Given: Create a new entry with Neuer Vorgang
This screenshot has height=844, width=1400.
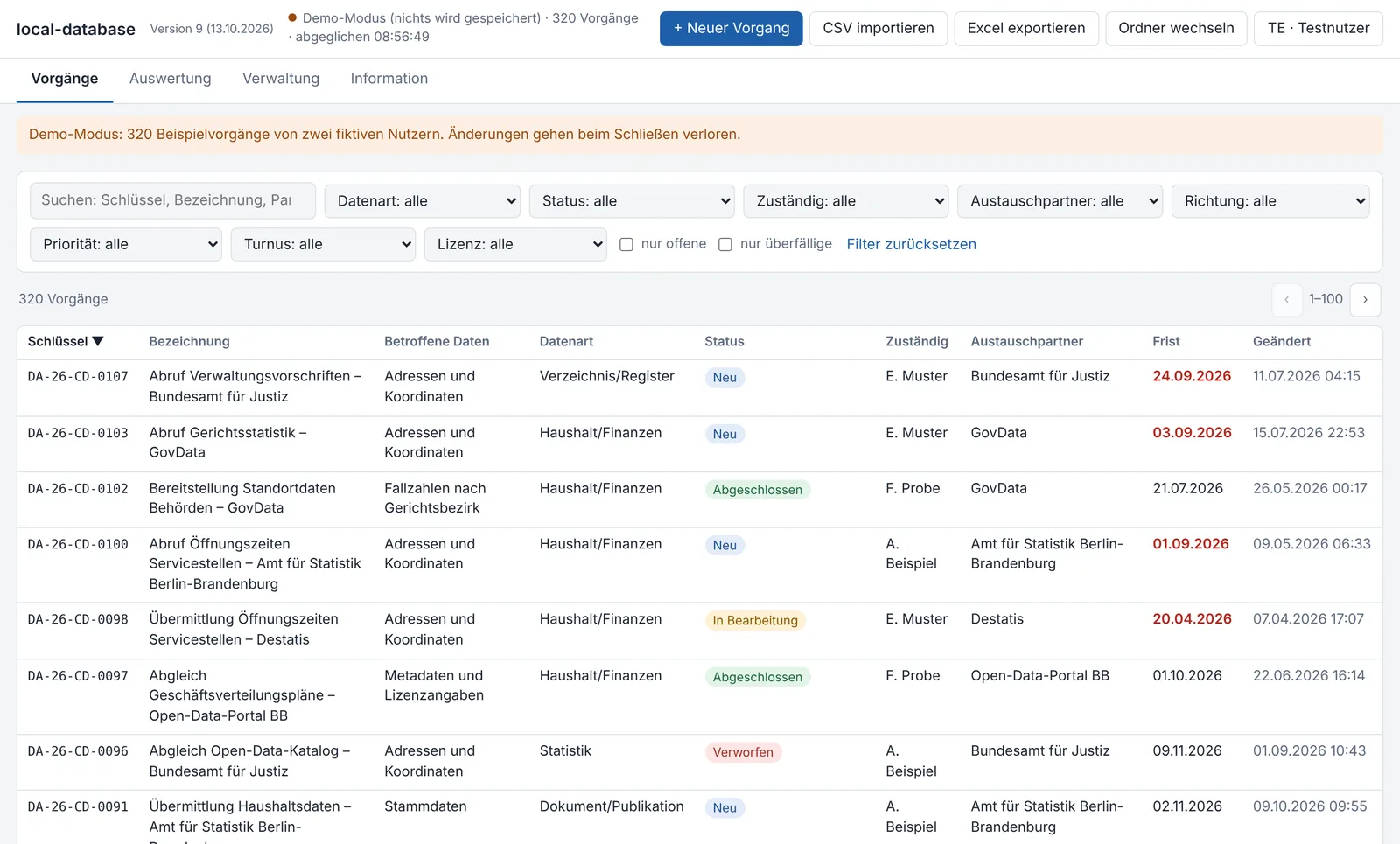Looking at the screenshot, I should pos(731,29).
